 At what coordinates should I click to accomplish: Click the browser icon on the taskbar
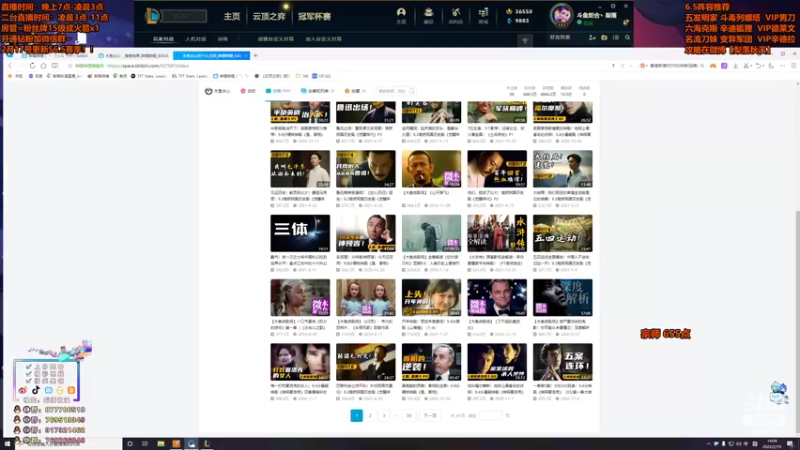click(191, 444)
